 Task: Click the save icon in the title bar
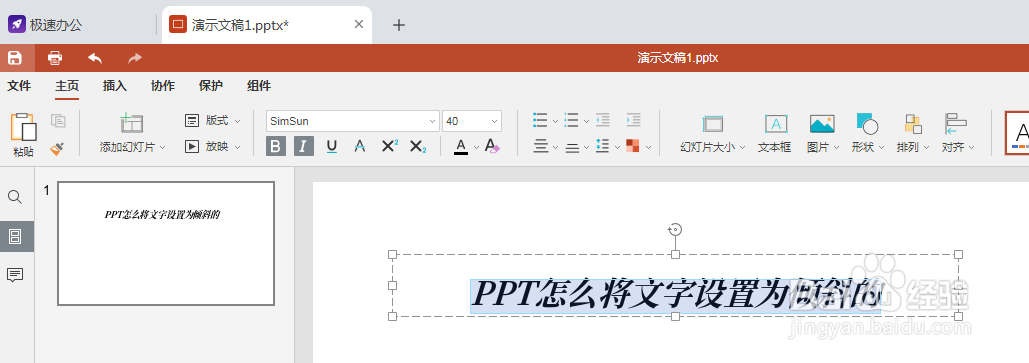14,58
